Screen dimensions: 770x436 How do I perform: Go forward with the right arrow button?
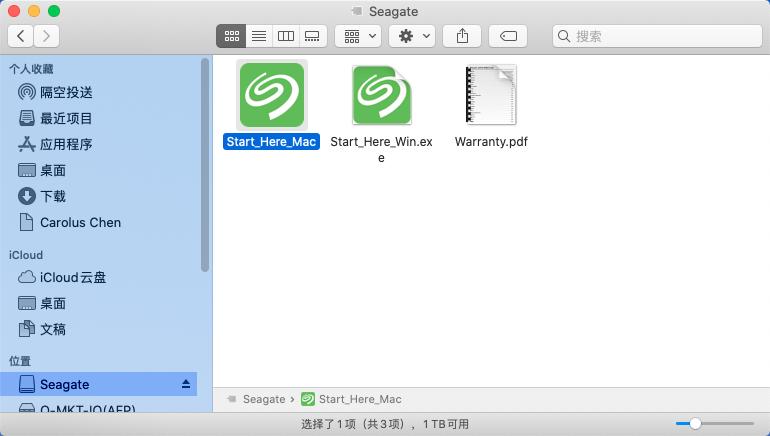[x=46, y=36]
